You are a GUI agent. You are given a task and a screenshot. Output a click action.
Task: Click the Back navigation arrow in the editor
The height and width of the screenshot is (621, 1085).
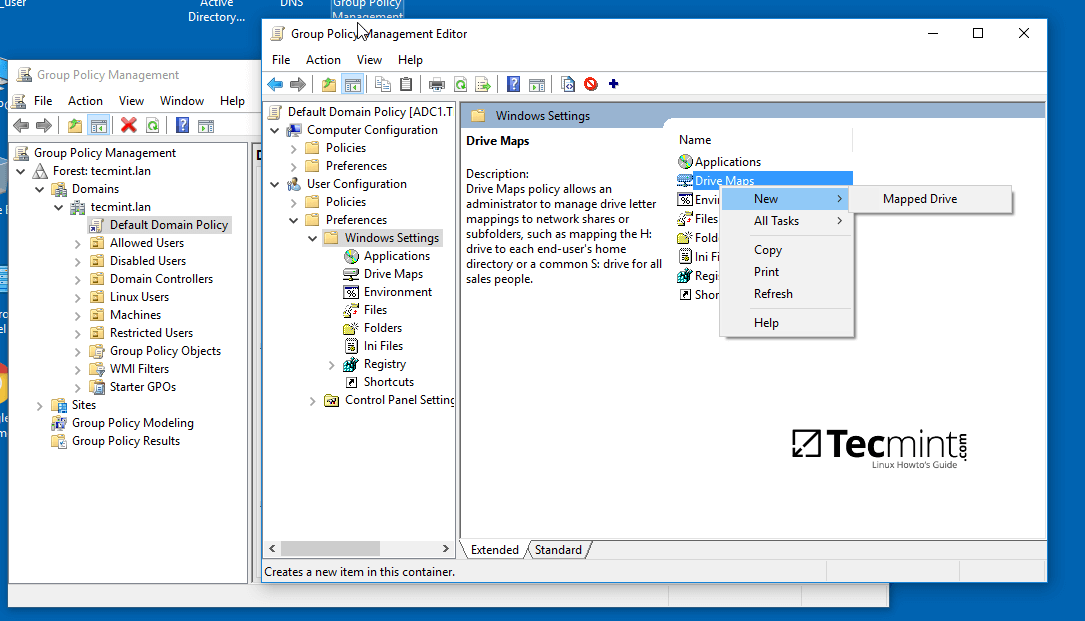pos(274,84)
